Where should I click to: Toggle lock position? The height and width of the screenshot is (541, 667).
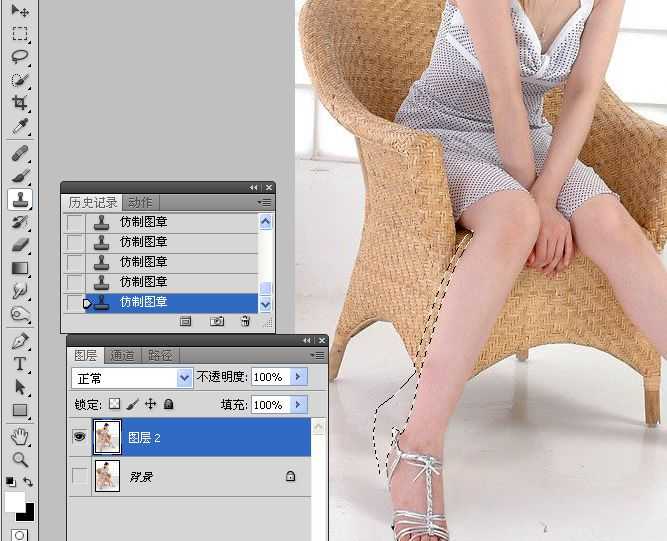pyautogui.click(x=151, y=404)
